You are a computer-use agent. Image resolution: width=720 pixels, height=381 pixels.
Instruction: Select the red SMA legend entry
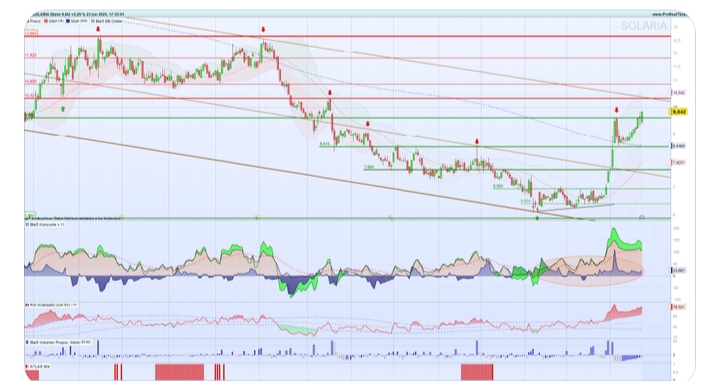54,21
